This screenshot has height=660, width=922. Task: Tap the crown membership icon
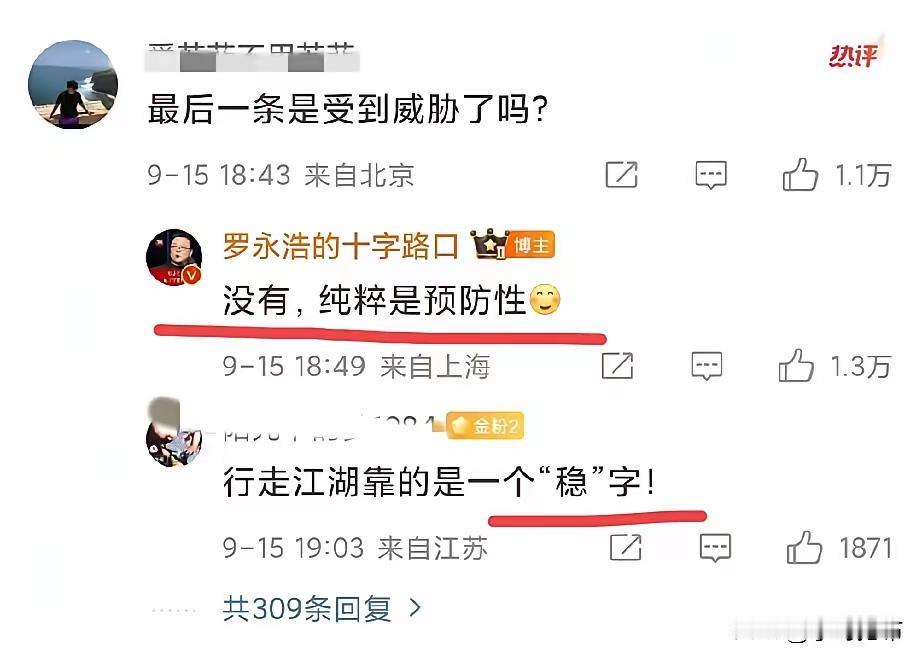pyautogui.click(x=489, y=244)
